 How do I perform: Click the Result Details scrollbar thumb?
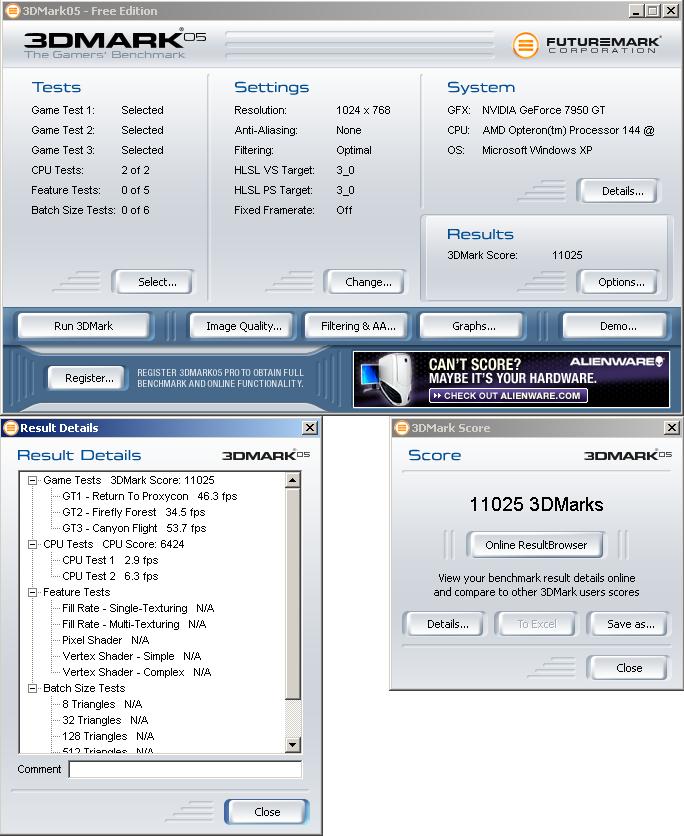(x=293, y=593)
